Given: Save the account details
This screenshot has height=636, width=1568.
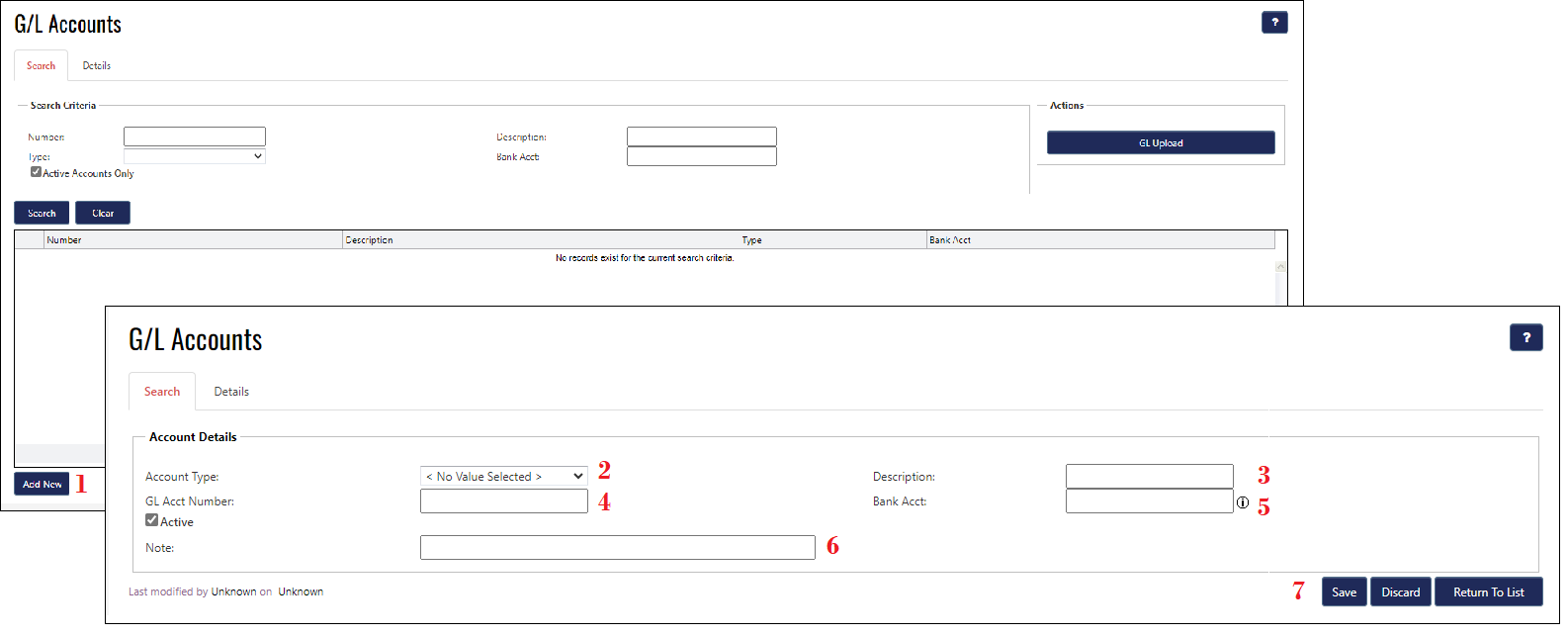Looking at the screenshot, I should pos(1344,592).
